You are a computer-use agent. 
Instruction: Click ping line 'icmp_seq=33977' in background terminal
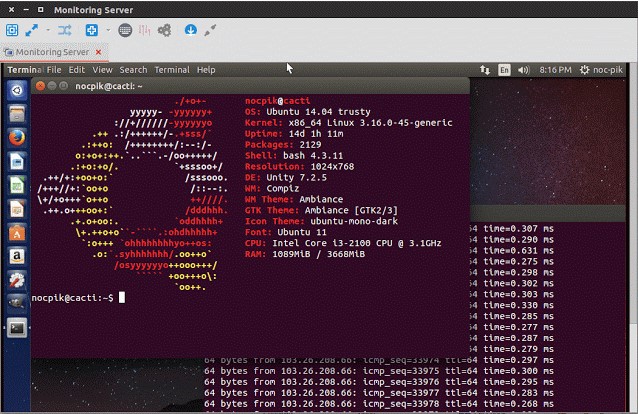click(401, 393)
